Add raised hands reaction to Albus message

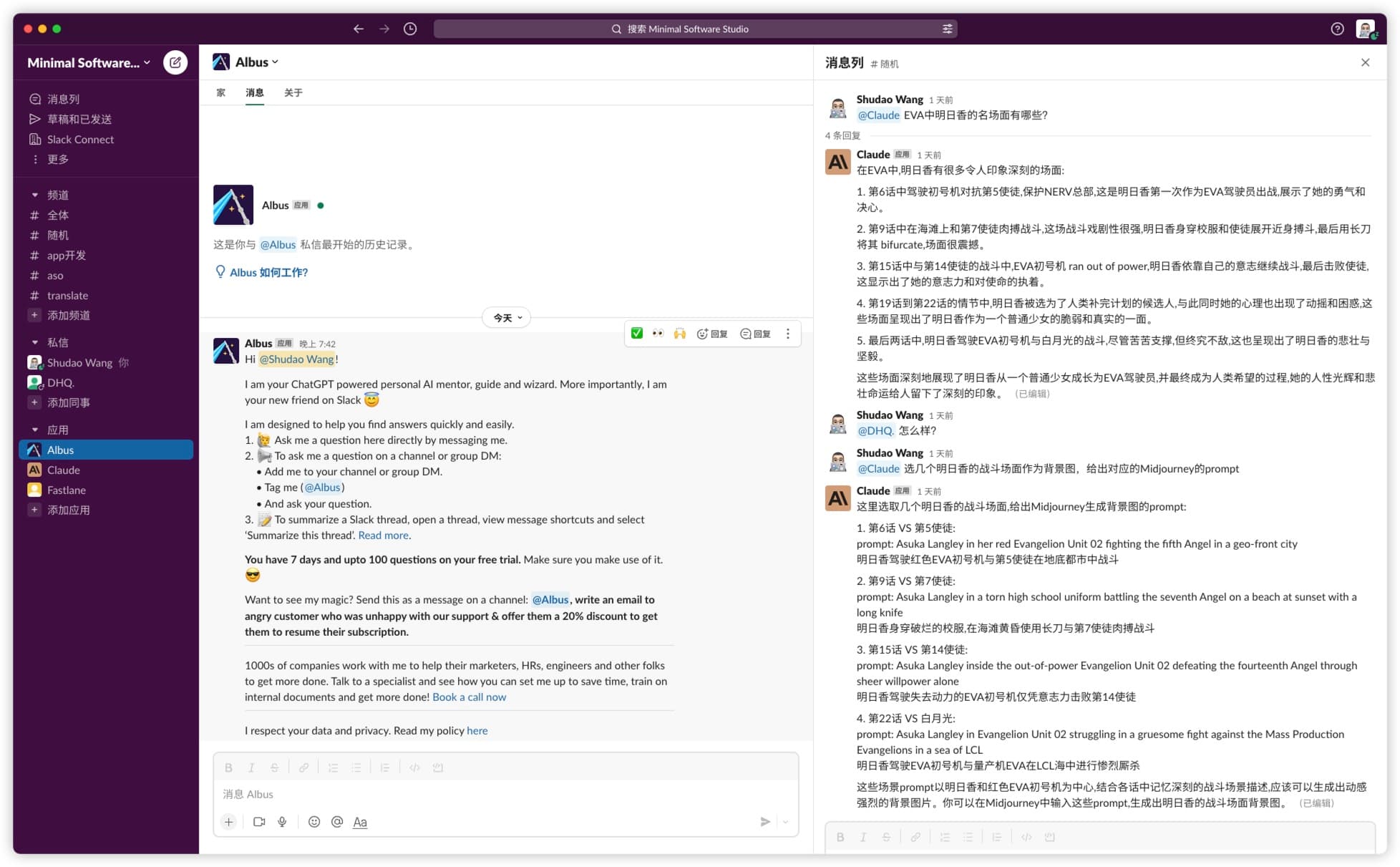[x=679, y=333]
